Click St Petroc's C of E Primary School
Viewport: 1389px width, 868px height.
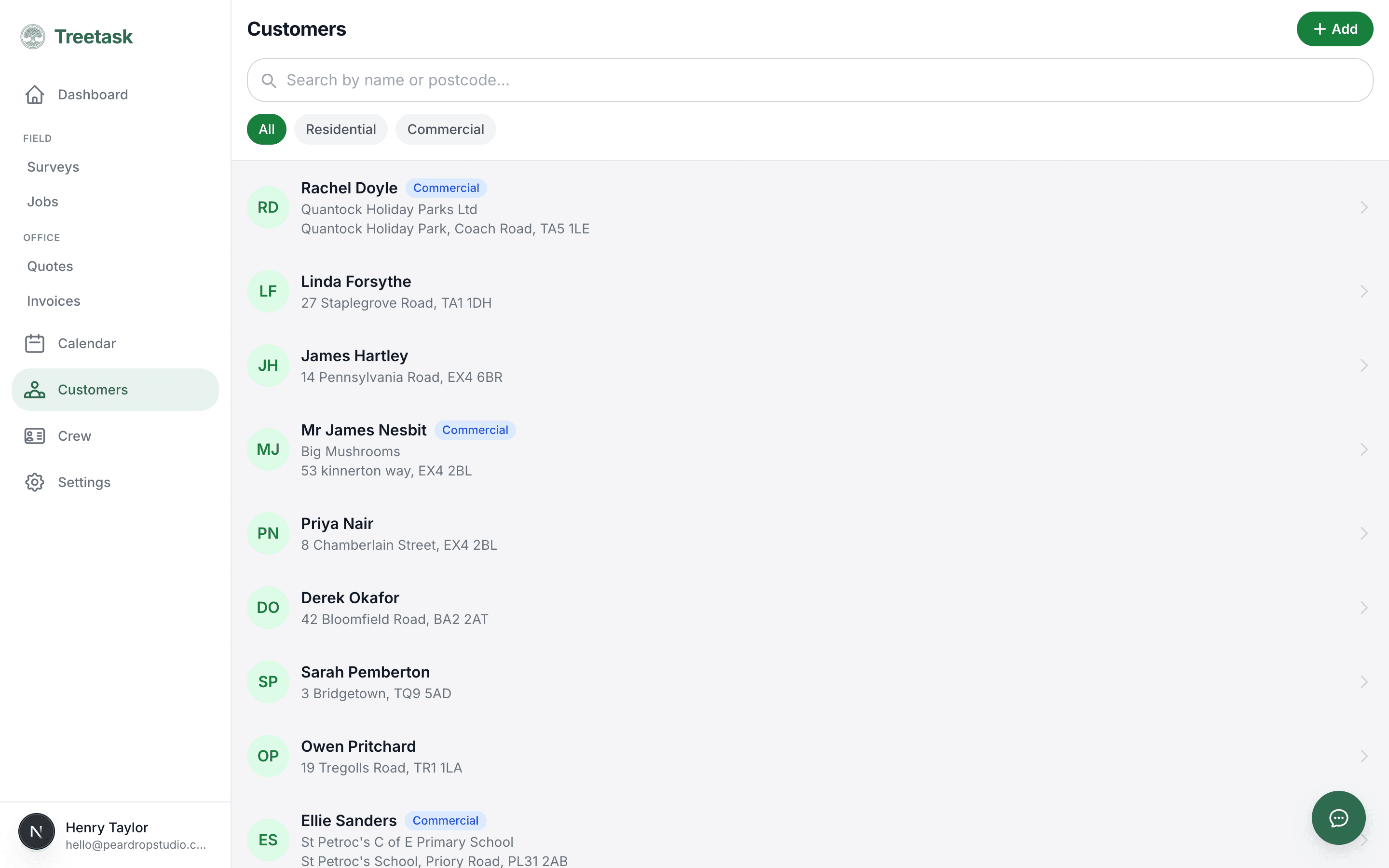[x=407, y=842]
